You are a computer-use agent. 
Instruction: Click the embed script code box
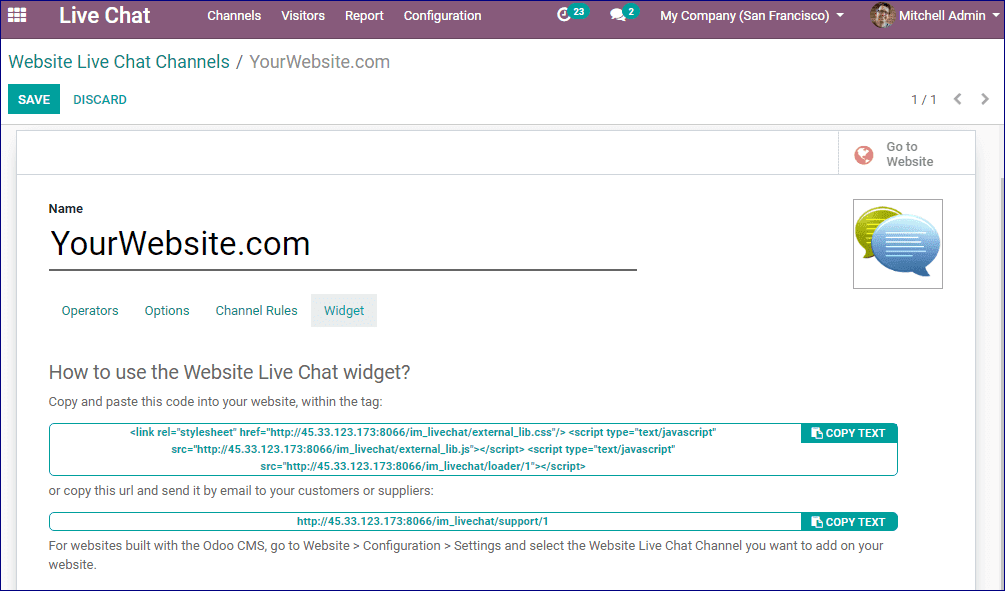[424, 449]
